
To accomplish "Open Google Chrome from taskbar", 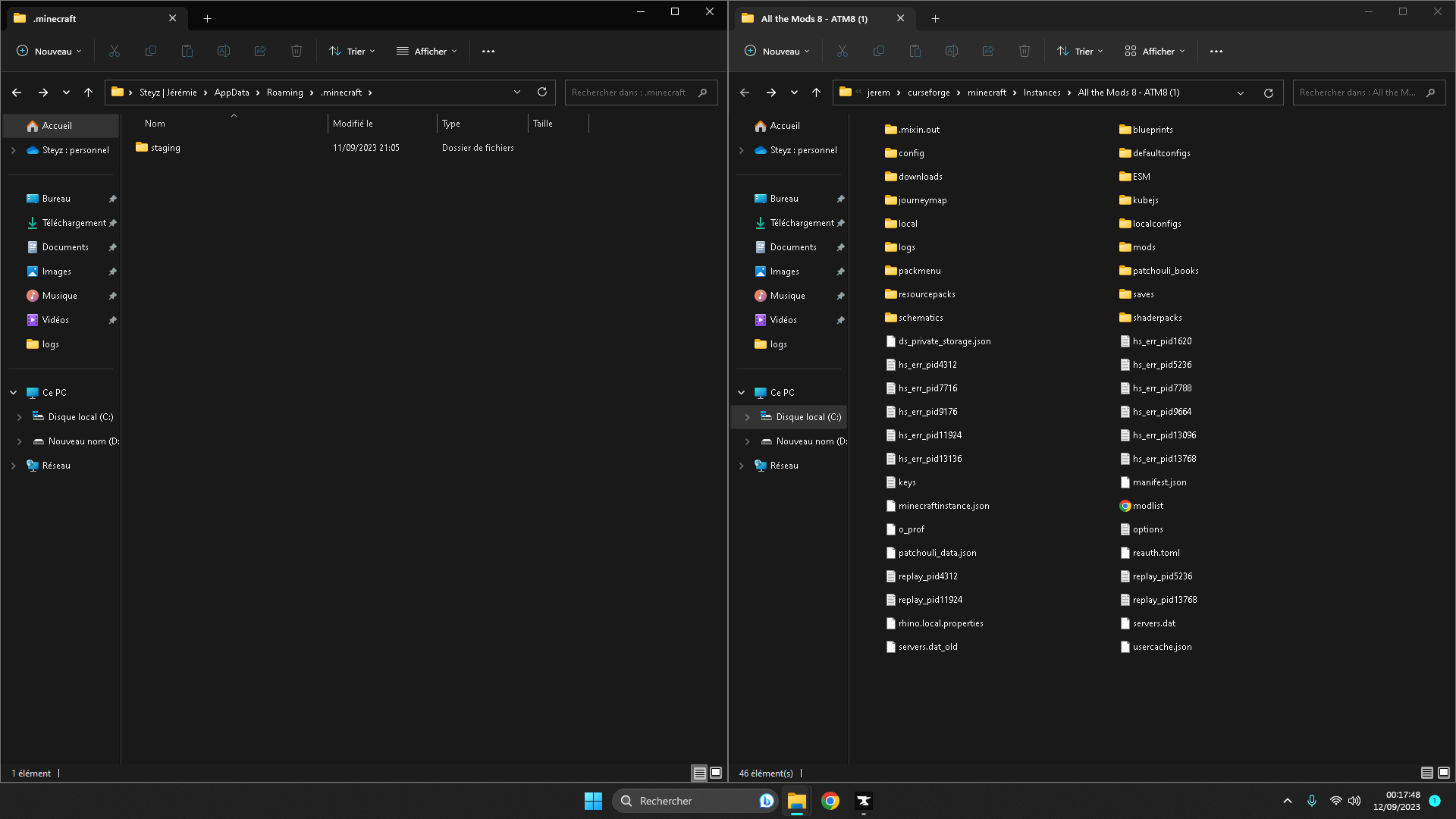I will [830, 801].
